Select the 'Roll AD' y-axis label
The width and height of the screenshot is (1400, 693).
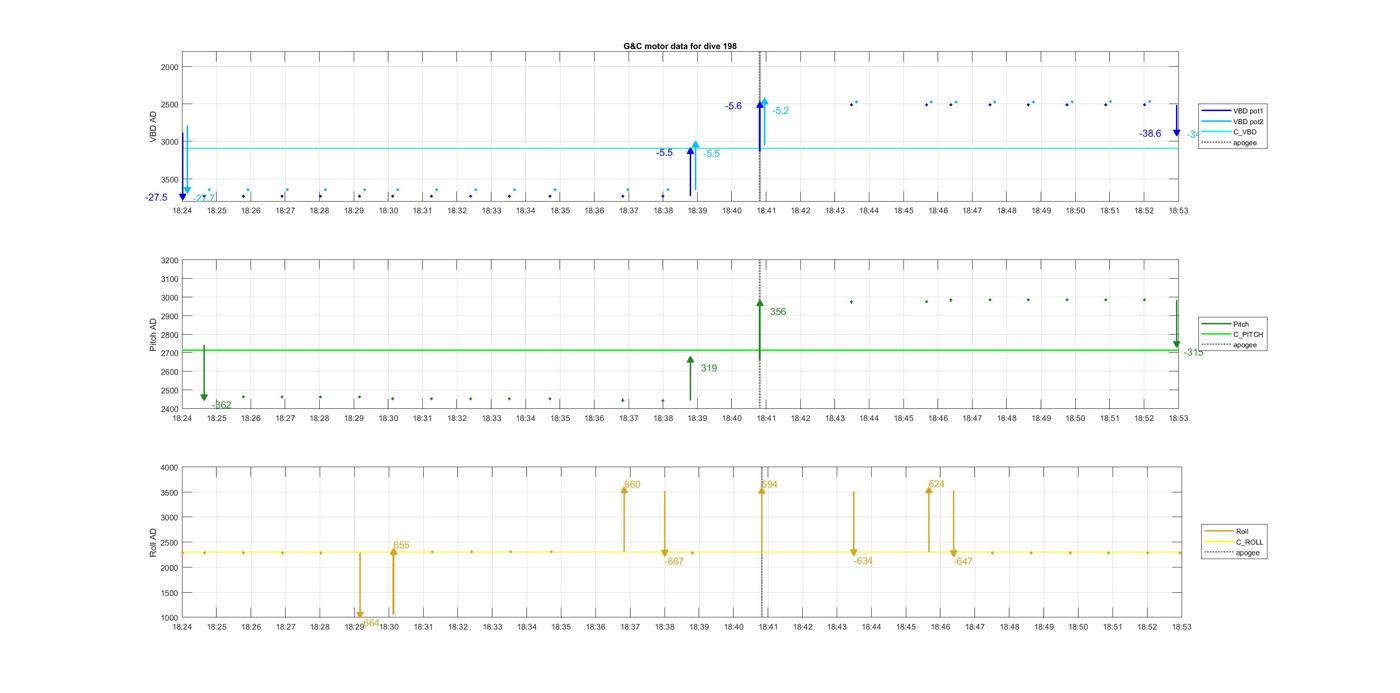point(153,543)
